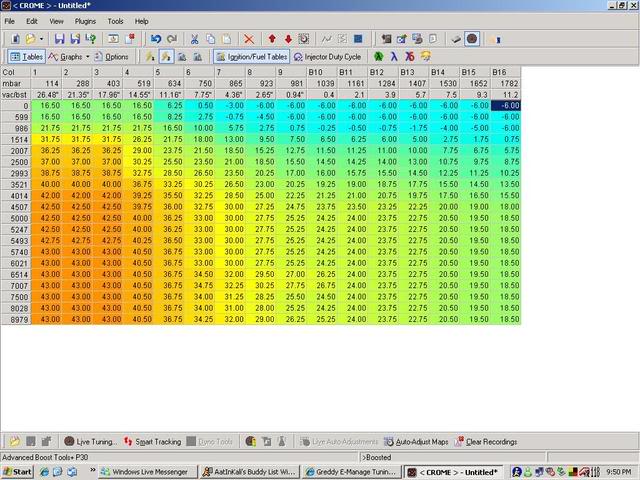Open the Plugins menu
This screenshot has width=640, height=480.
[x=85, y=21]
